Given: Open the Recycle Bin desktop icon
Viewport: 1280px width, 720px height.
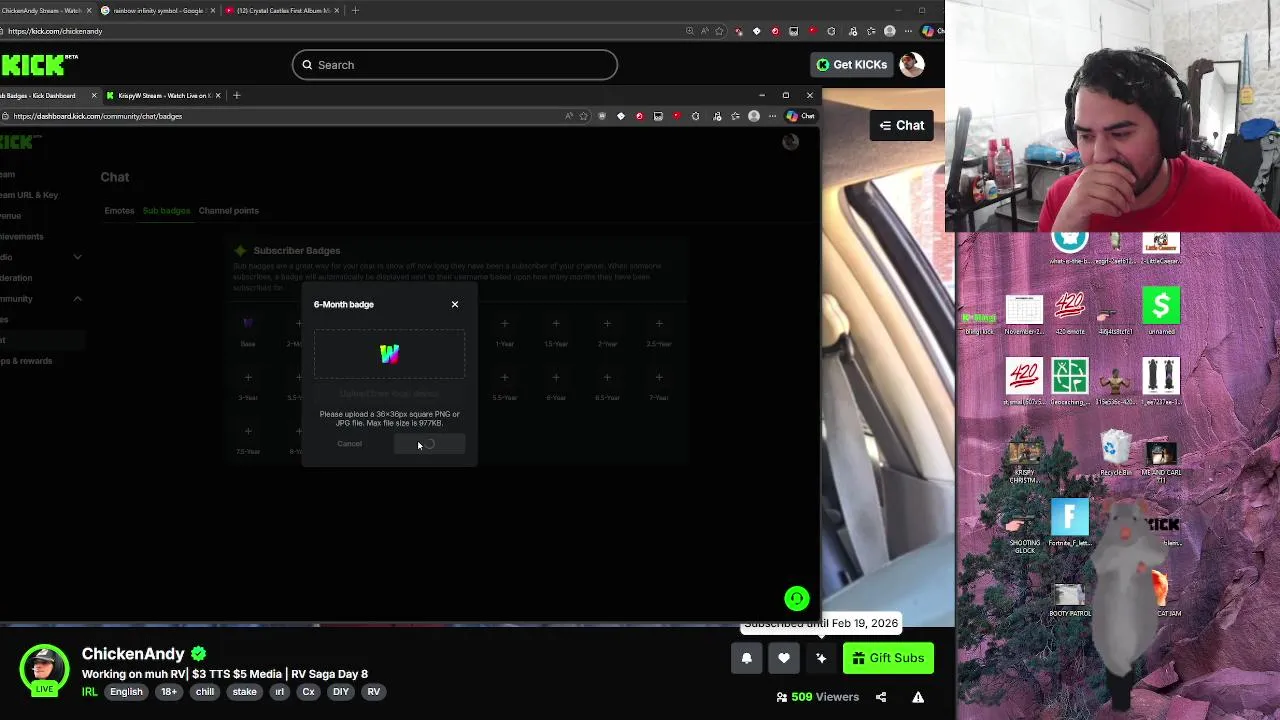Looking at the screenshot, I should (1115, 452).
